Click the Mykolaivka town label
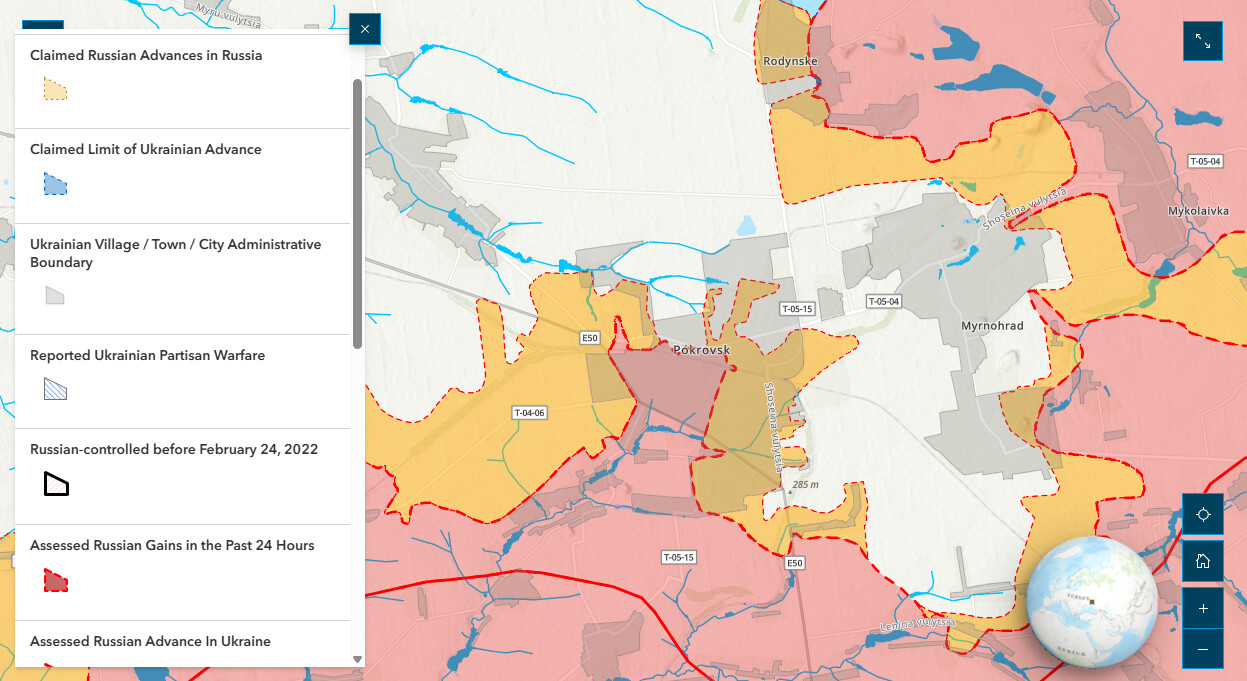The width and height of the screenshot is (1247, 681). coord(1198,211)
